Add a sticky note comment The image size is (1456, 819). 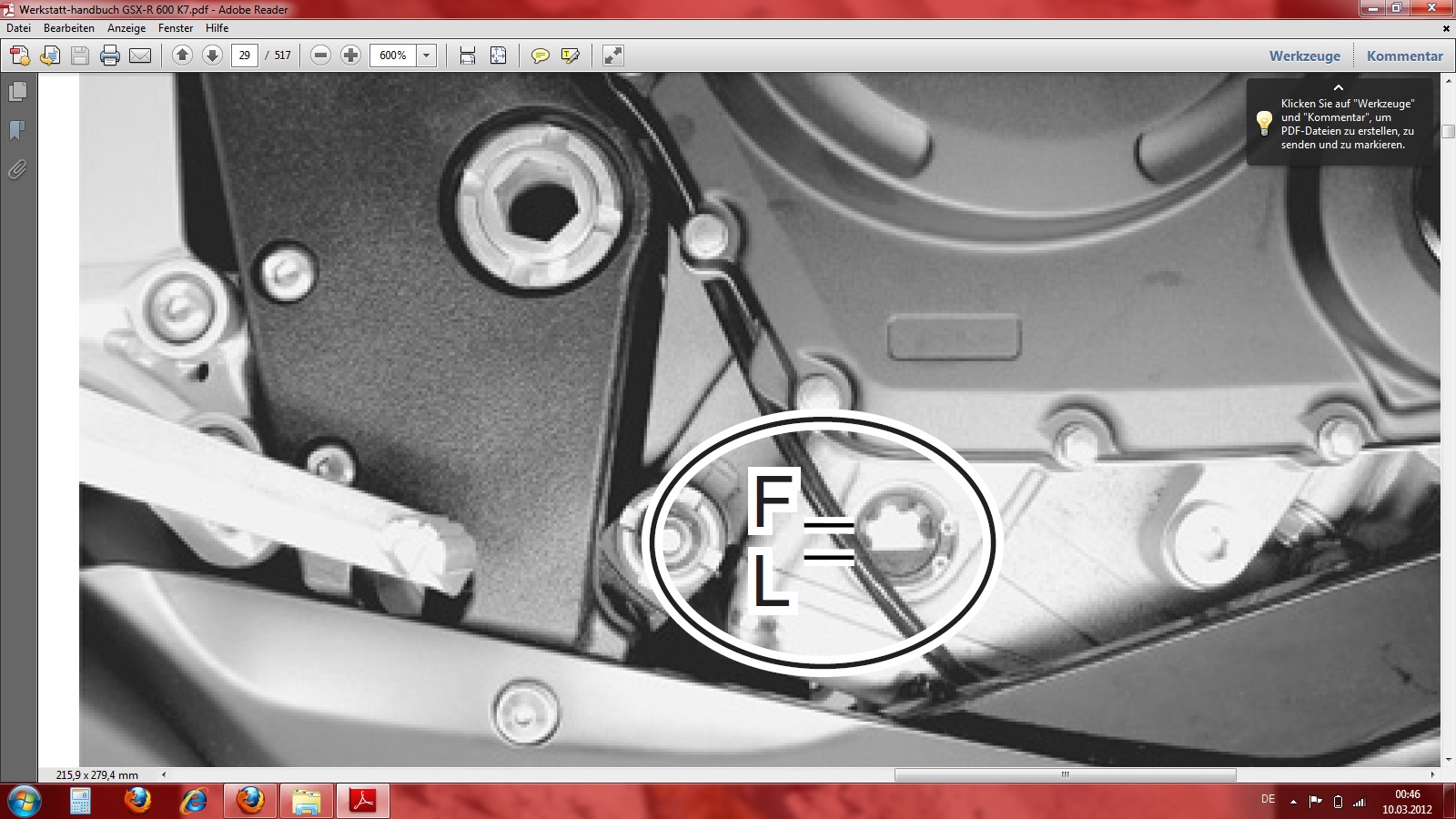click(541, 56)
